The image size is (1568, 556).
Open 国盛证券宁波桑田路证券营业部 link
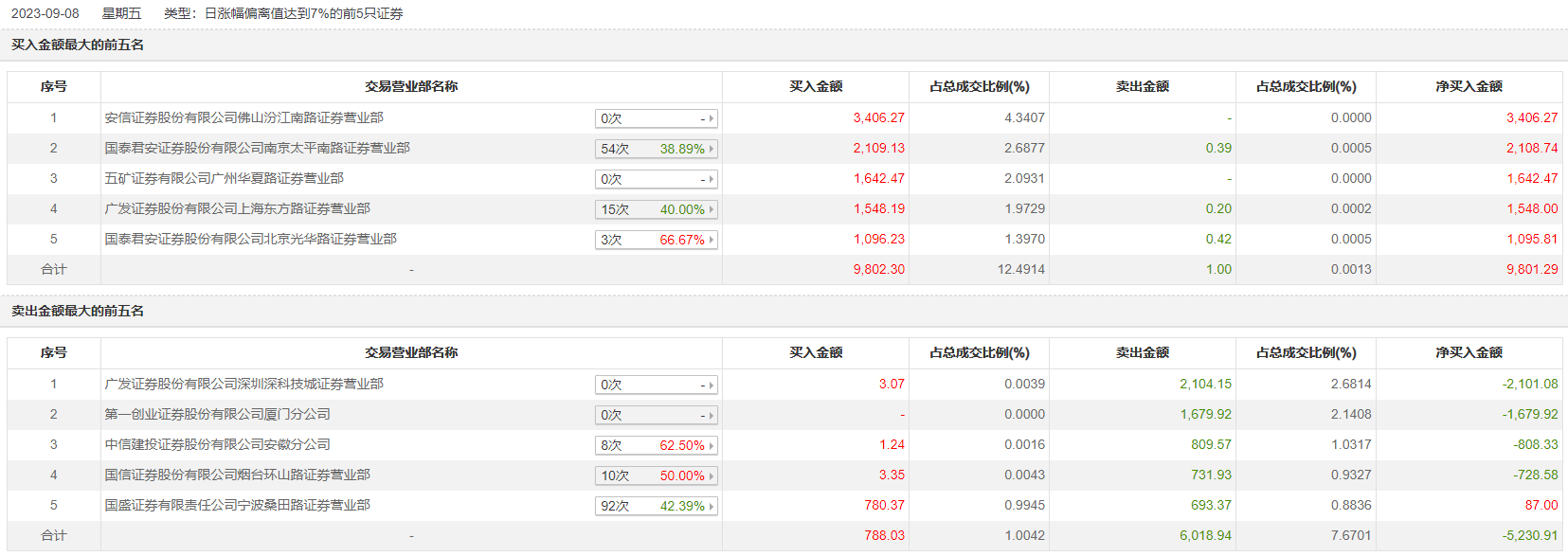[x=237, y=506]
